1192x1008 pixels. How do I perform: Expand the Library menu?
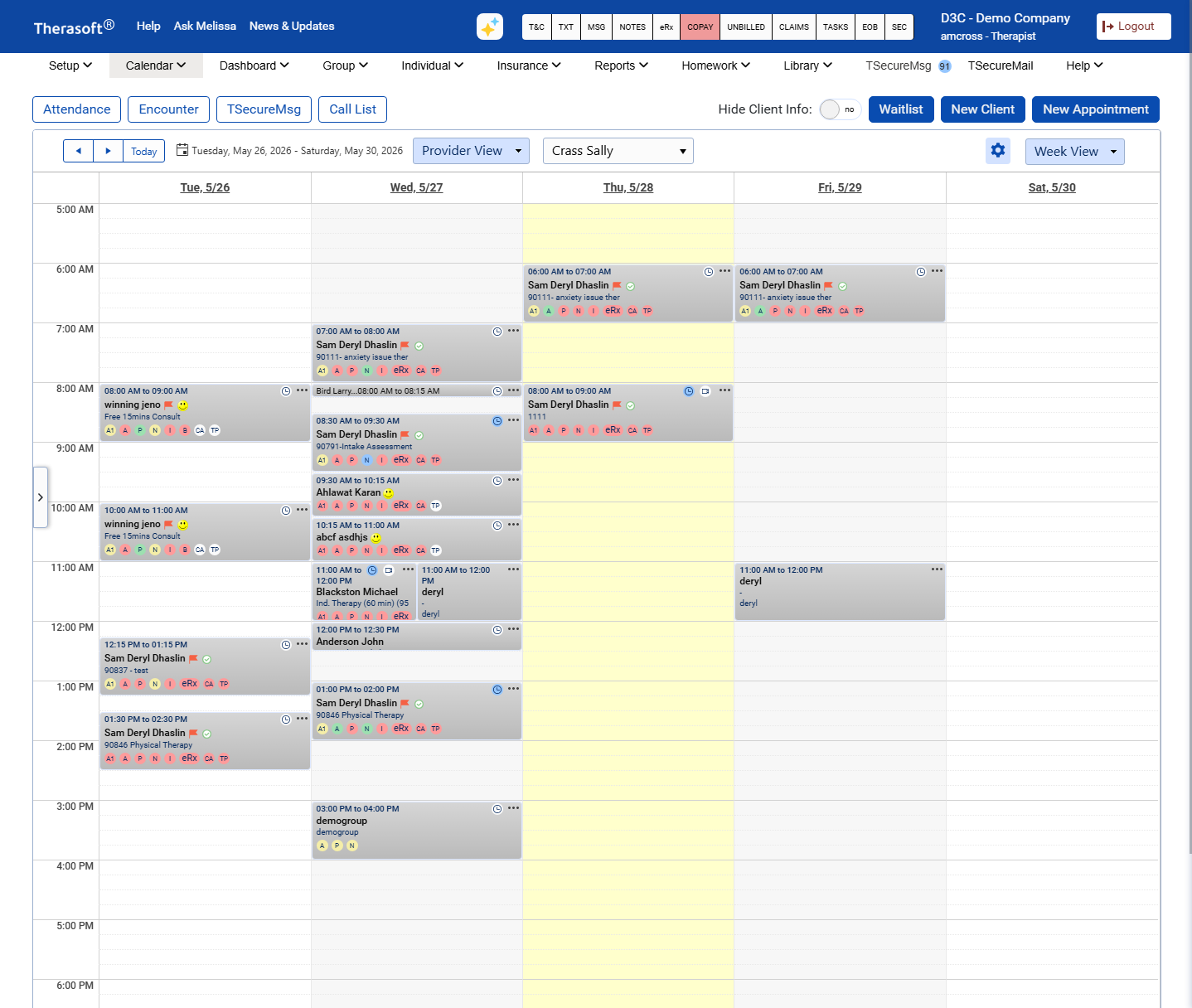pos(807,65)
